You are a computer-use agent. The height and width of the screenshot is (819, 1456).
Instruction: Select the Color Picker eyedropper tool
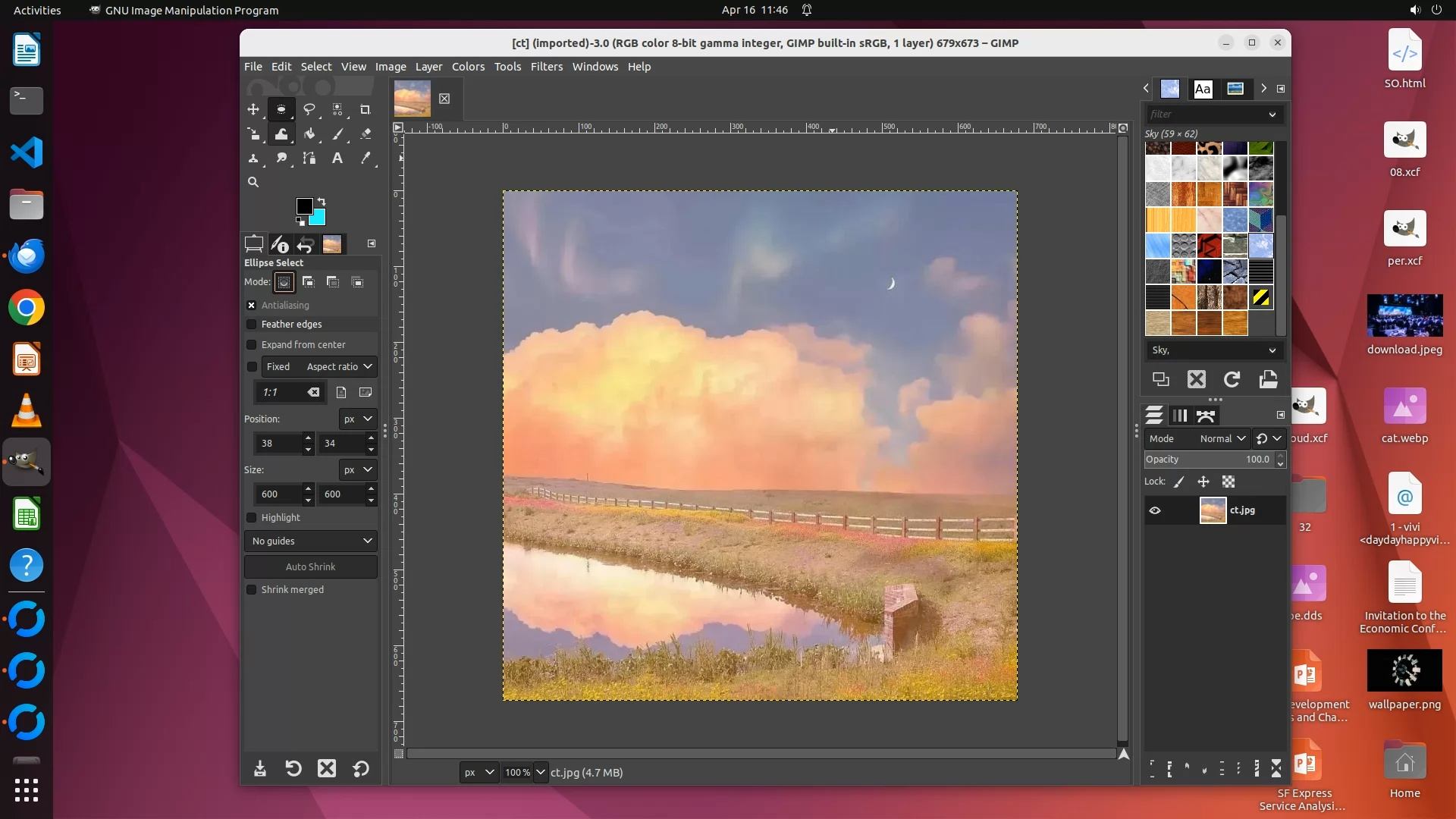point(366,158)
